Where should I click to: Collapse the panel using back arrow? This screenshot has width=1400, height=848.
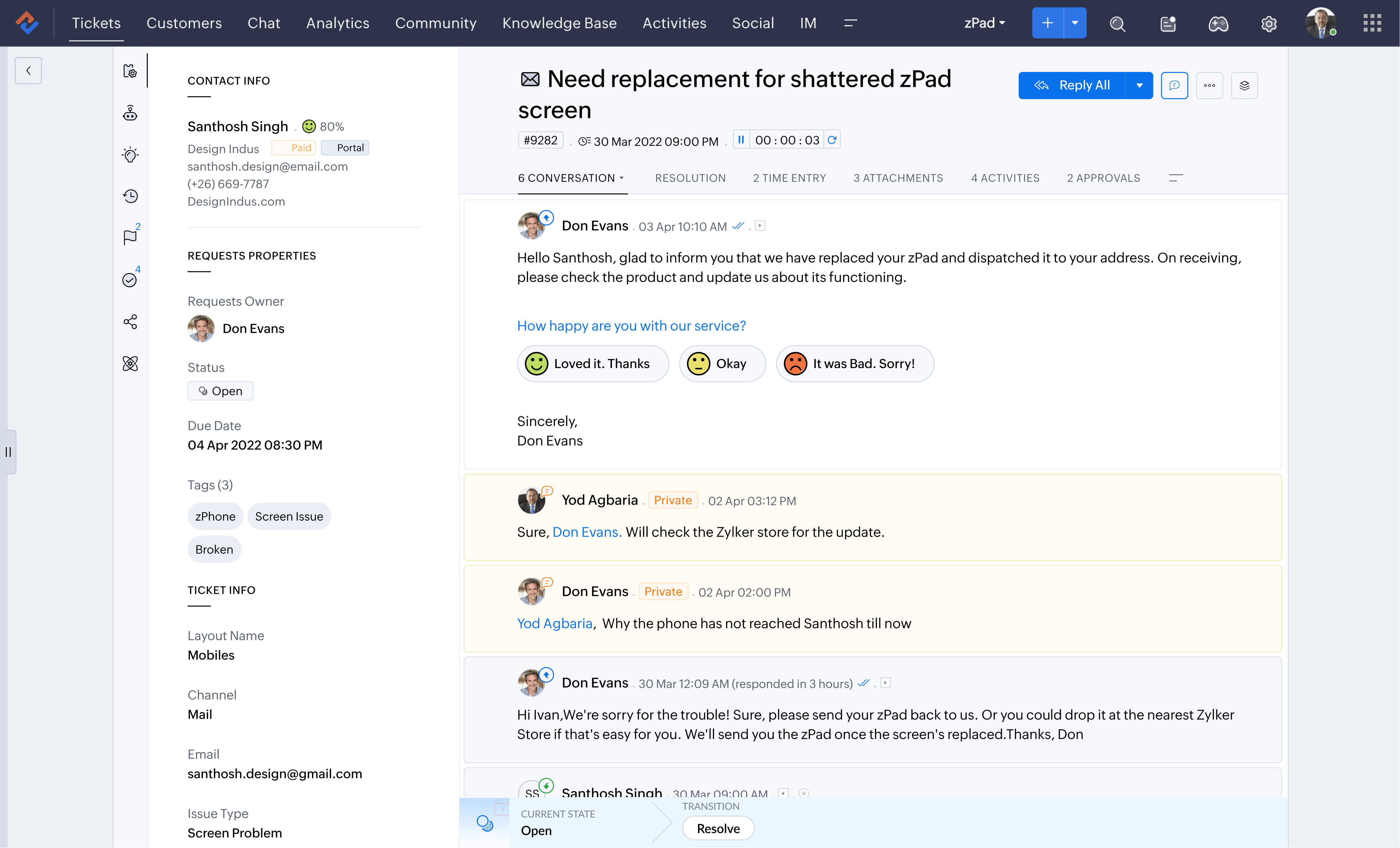pyautogui.click(x=29, y=70)
